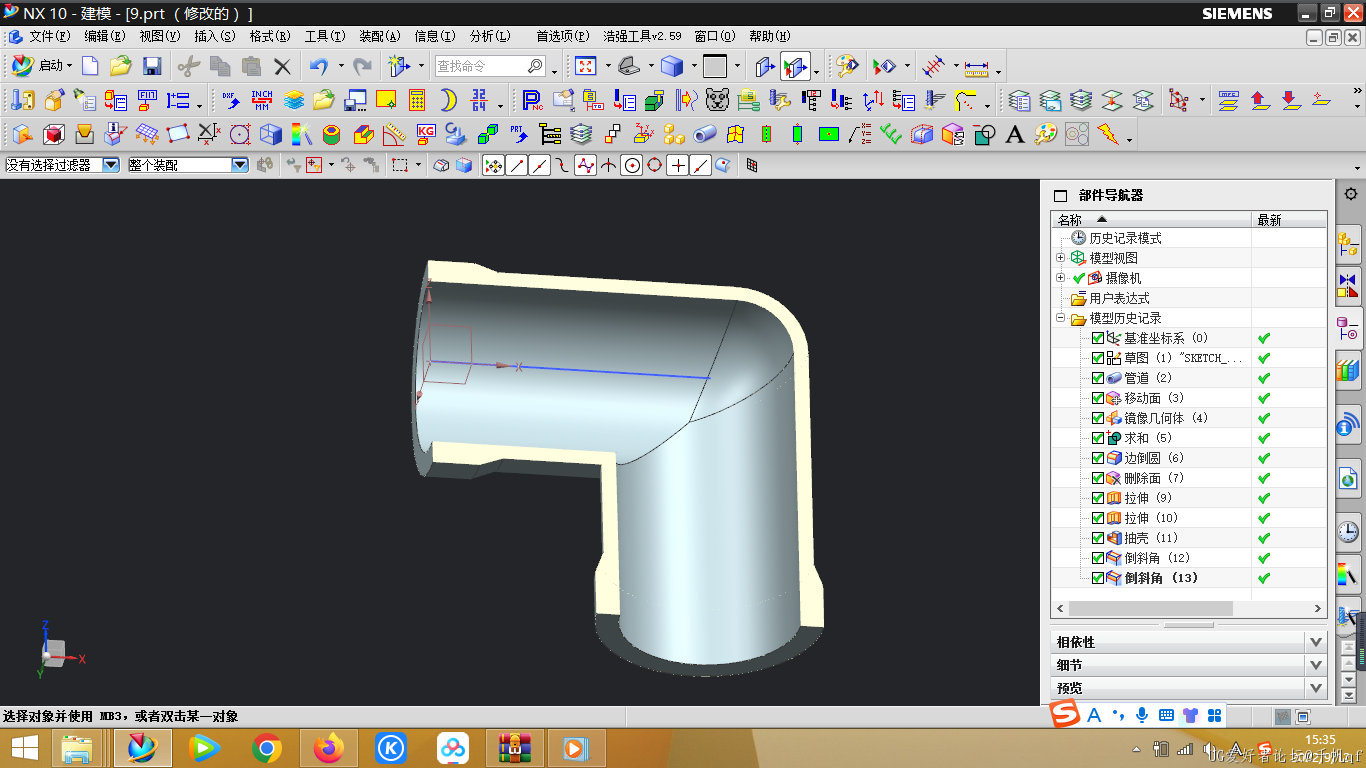Open the Undo history dropdown arrow
The height and width of the screenshot is (768, 1366).
point(341,67)
